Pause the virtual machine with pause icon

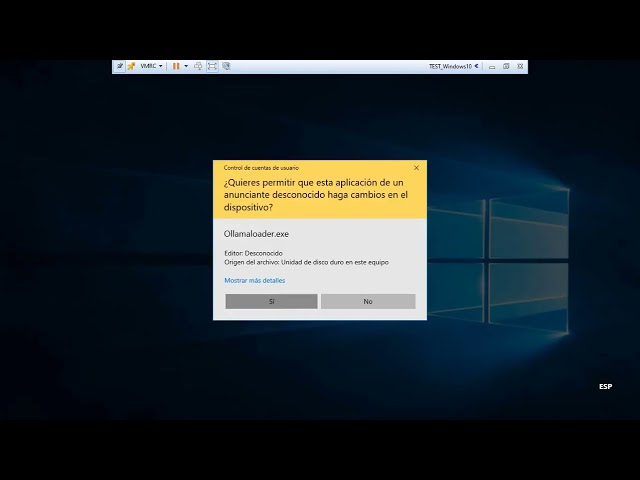(176, 66)
